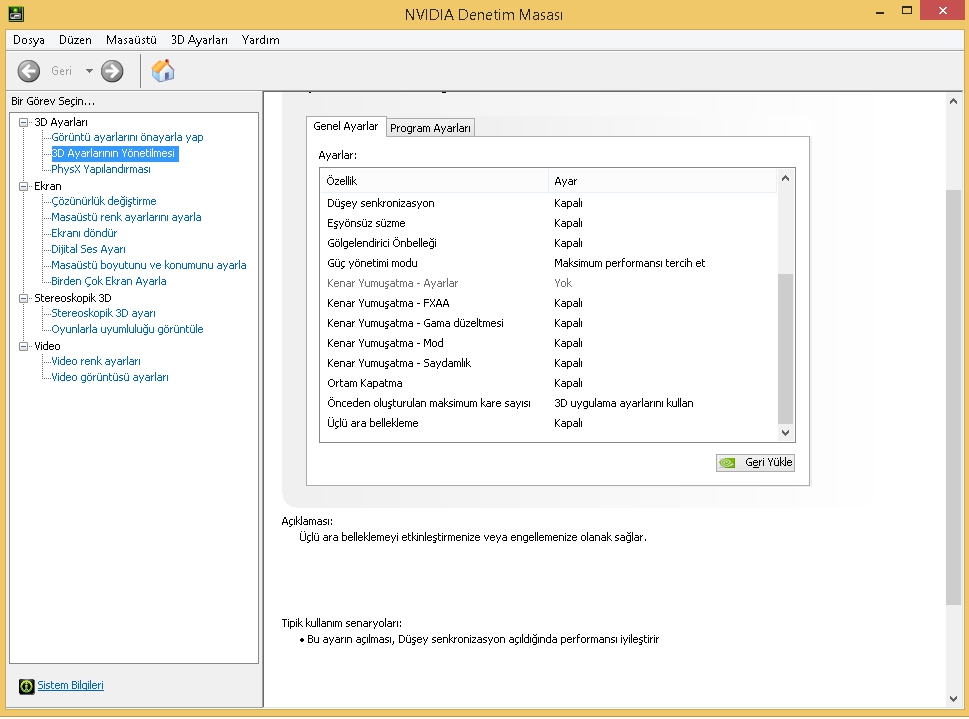Viewport: 969px width, 719px height.
Task: Select 3D Ayarlarının Yönetilmesi tree item
Action: [114, 153]
